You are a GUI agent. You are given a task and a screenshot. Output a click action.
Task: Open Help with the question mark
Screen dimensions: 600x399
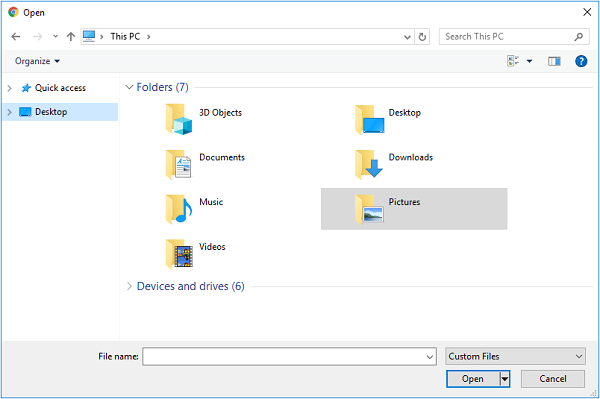581,61
